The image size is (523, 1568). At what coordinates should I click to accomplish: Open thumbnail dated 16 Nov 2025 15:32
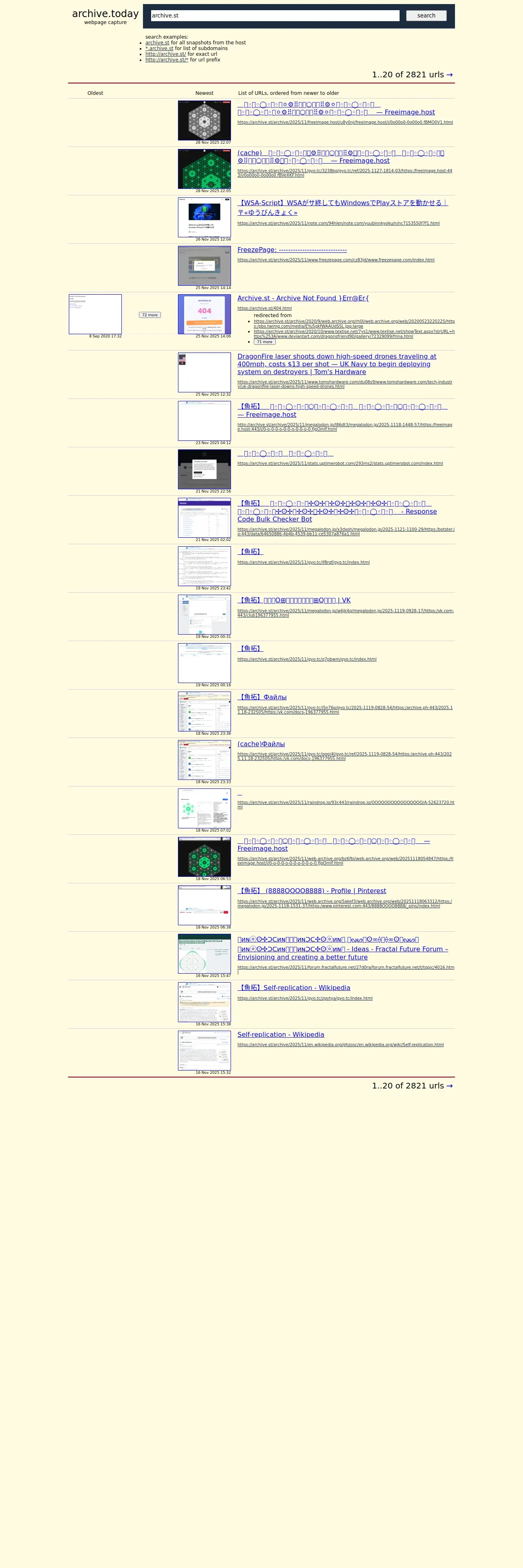click(204, 1051)
